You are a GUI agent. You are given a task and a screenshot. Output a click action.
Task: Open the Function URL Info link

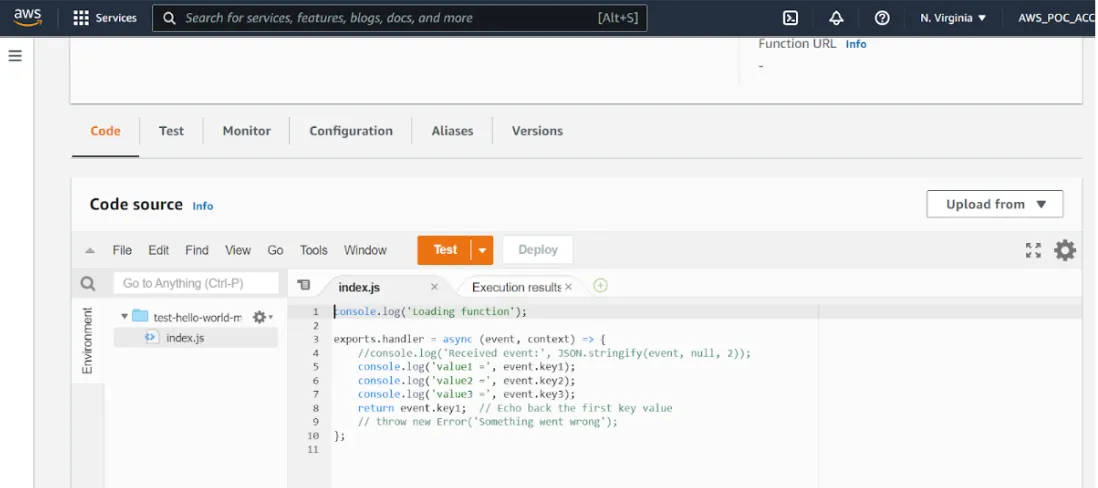856,44
